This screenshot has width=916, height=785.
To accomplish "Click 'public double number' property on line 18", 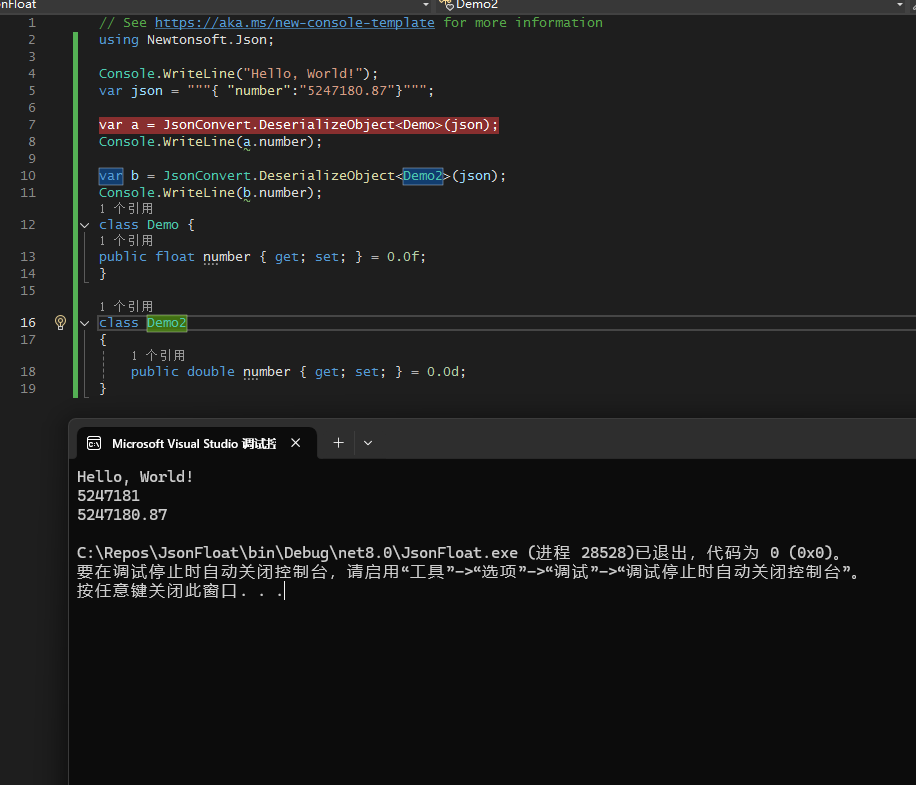I will (x=210, y=372).
